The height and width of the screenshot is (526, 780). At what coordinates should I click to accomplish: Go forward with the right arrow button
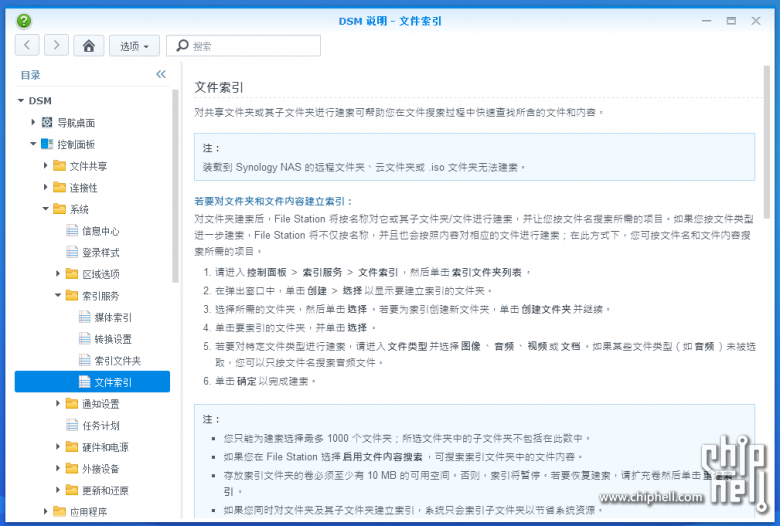(56, 45)
